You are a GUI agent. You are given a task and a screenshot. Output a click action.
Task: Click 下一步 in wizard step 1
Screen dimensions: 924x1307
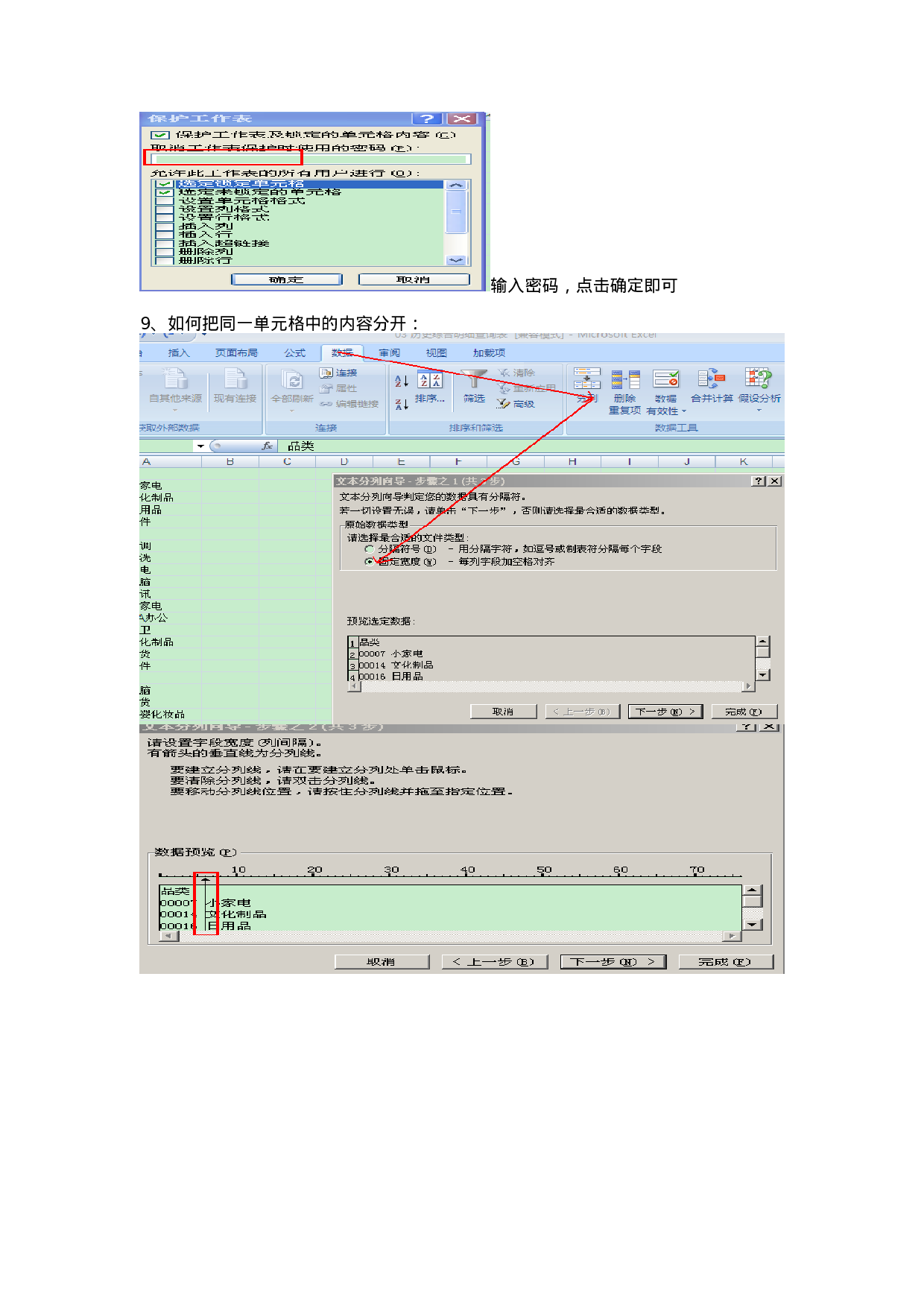665,712
